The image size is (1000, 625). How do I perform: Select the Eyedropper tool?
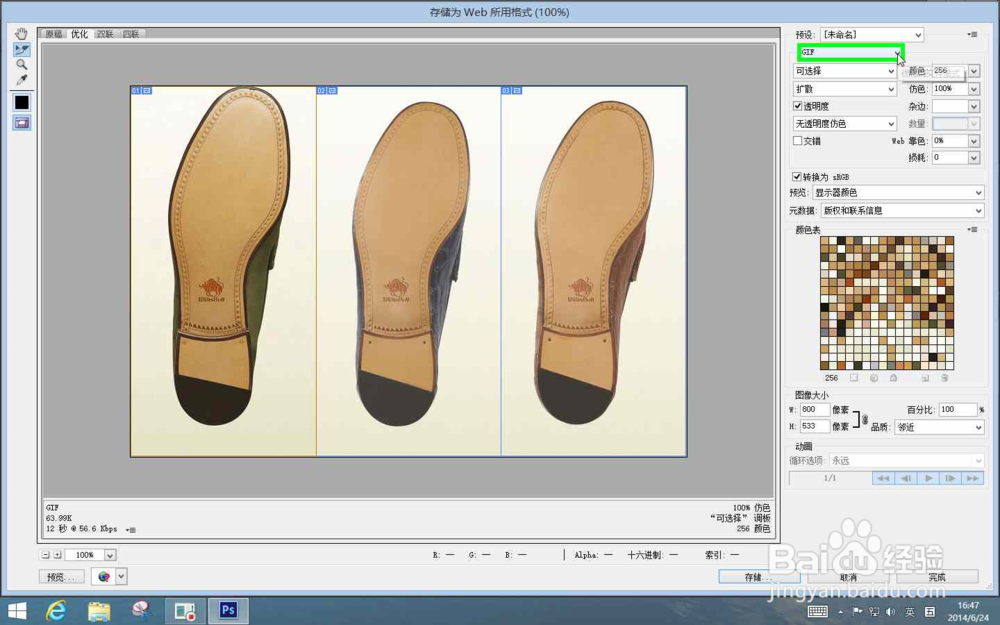click(22, 80)
